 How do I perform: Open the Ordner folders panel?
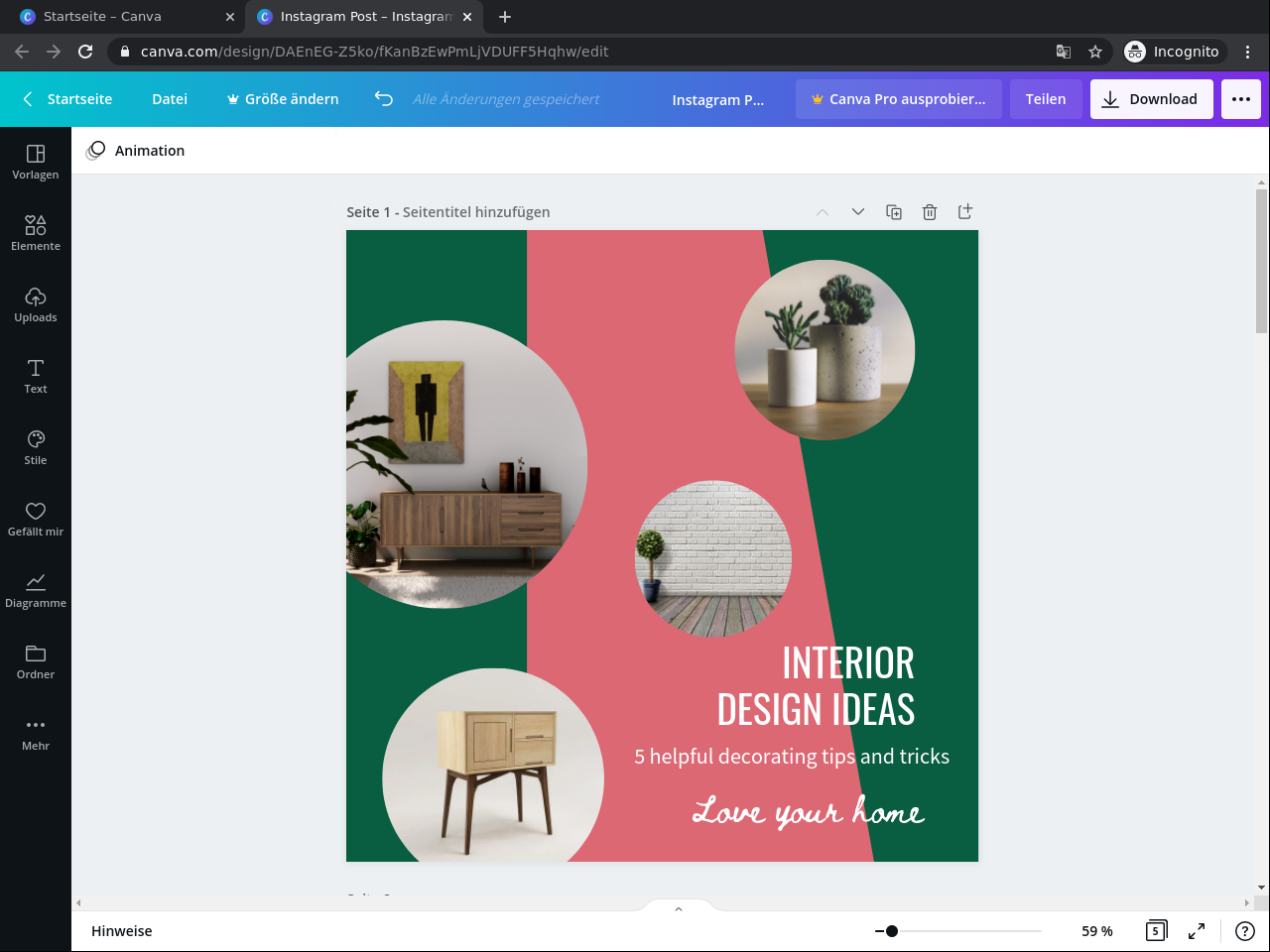click(x=36, y=661)
